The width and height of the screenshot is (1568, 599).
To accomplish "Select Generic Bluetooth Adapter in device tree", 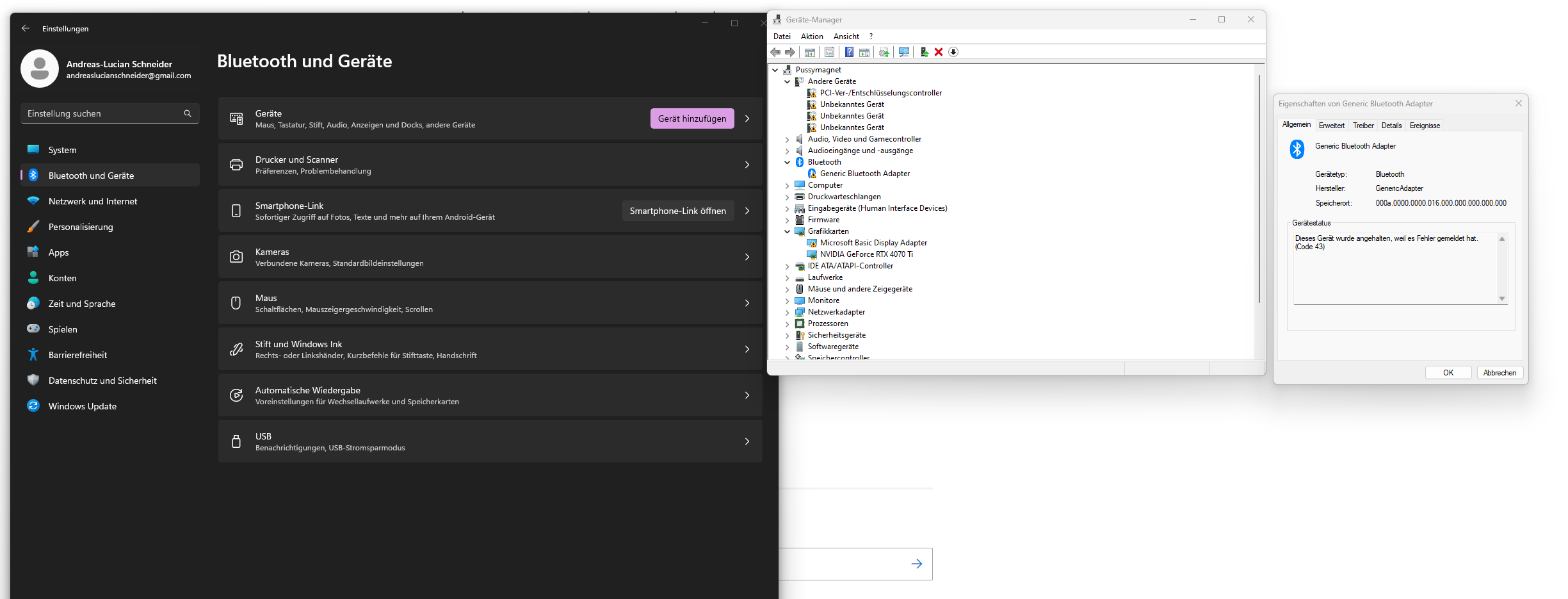I will (864, 174).
